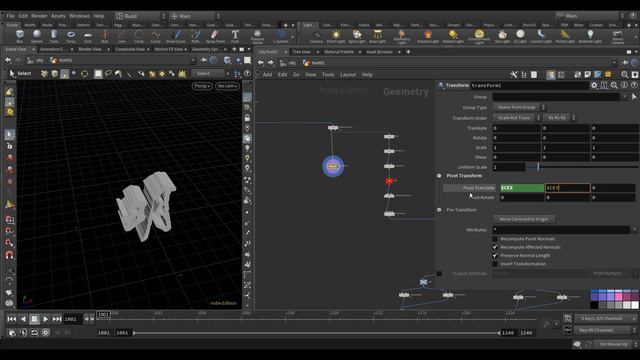Open the network editor Layout menu
Screen dimensions: 640x360
[x=348, y=75]
